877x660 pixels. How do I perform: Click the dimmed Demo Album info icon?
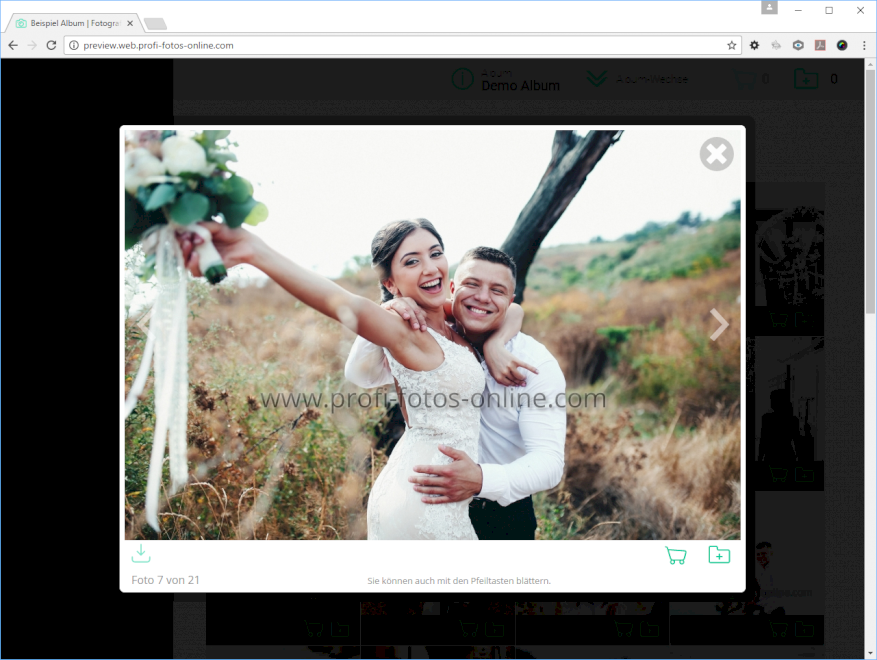(463, 79)
